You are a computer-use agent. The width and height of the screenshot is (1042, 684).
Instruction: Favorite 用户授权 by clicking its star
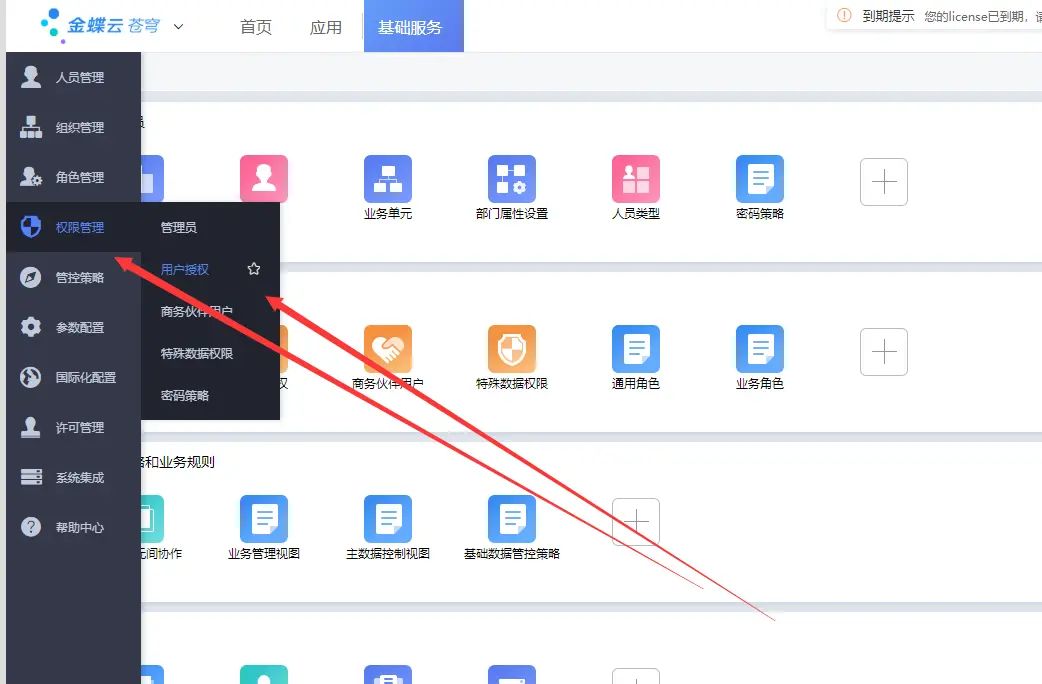coord(253,268)
